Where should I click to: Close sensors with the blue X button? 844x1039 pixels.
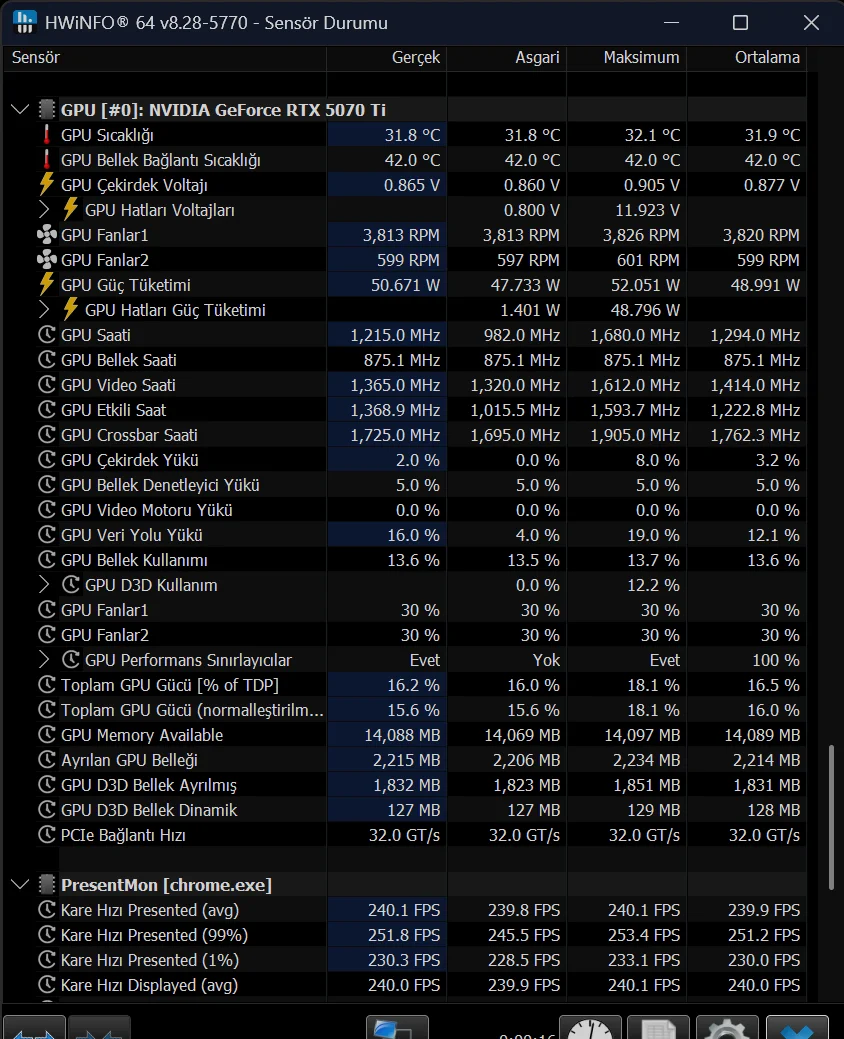coord(798,1028)
